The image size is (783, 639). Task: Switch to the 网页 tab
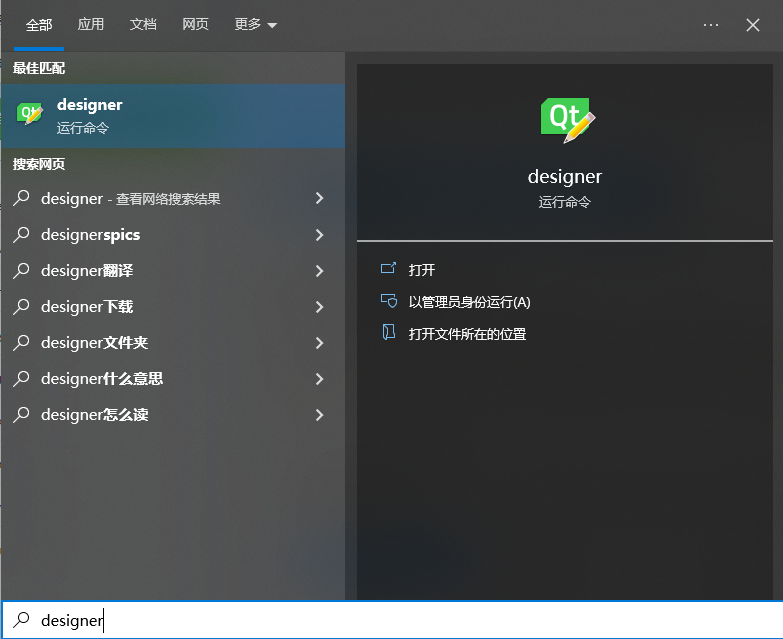[195, 24]
